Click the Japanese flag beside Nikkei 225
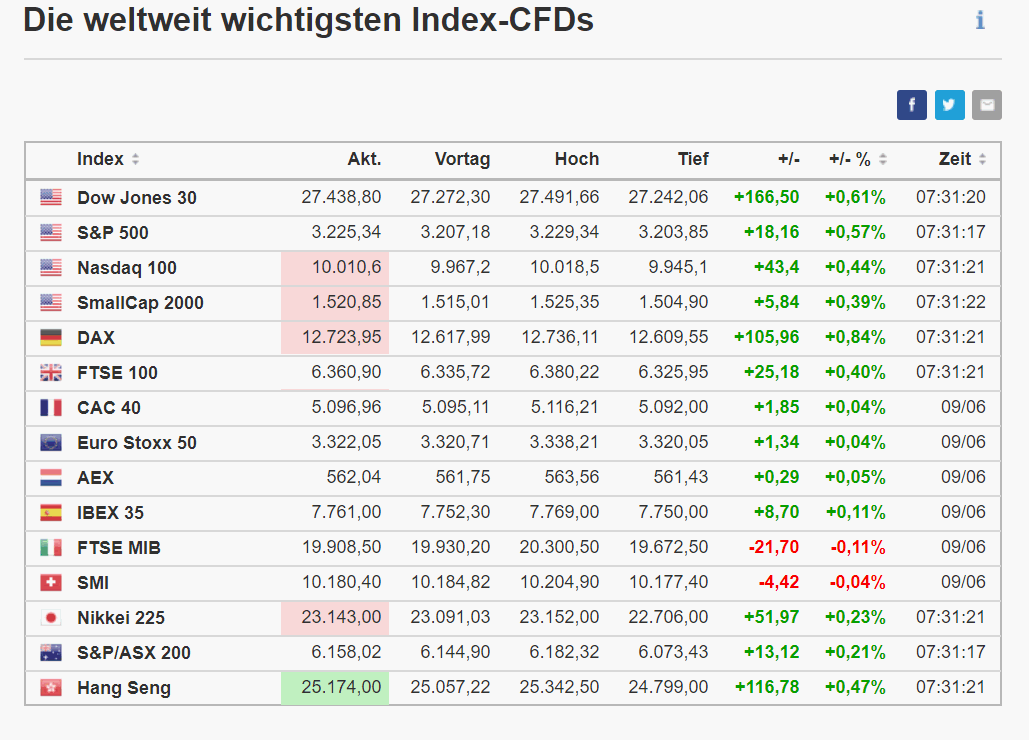1029x740 pixels. 51,618
